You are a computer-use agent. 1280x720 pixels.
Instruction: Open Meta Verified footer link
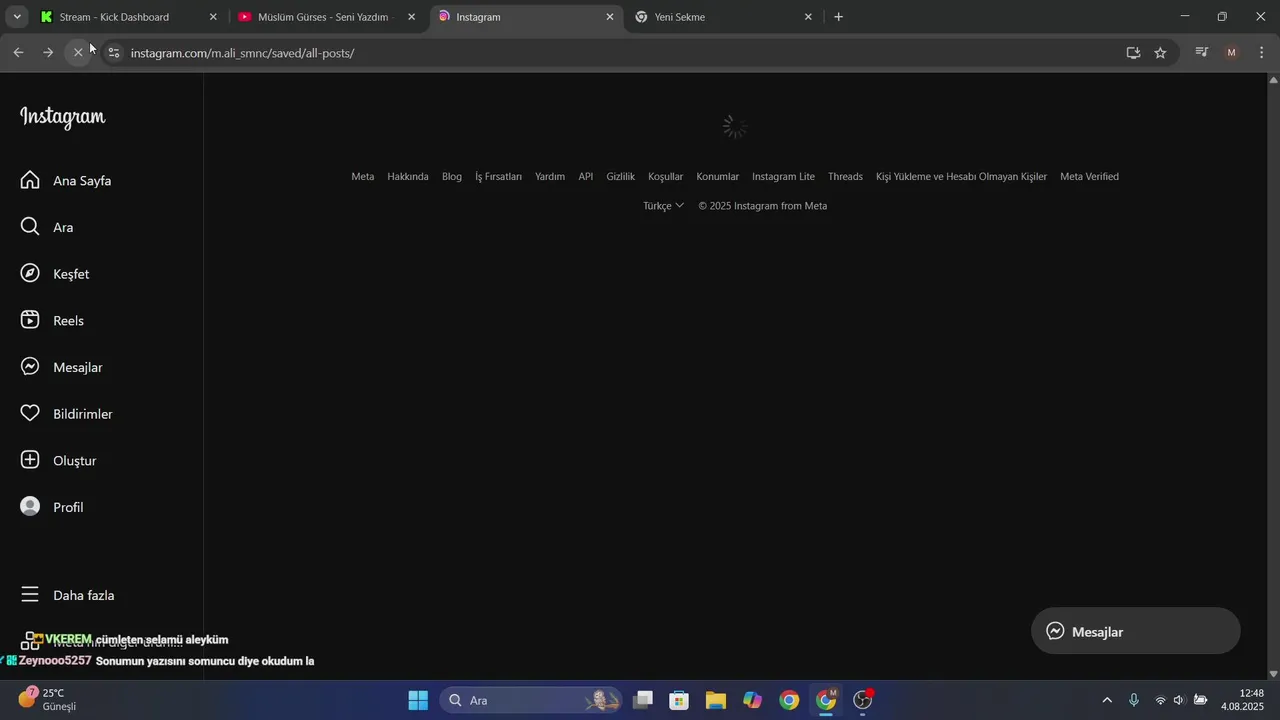[x=1089, y=176]
